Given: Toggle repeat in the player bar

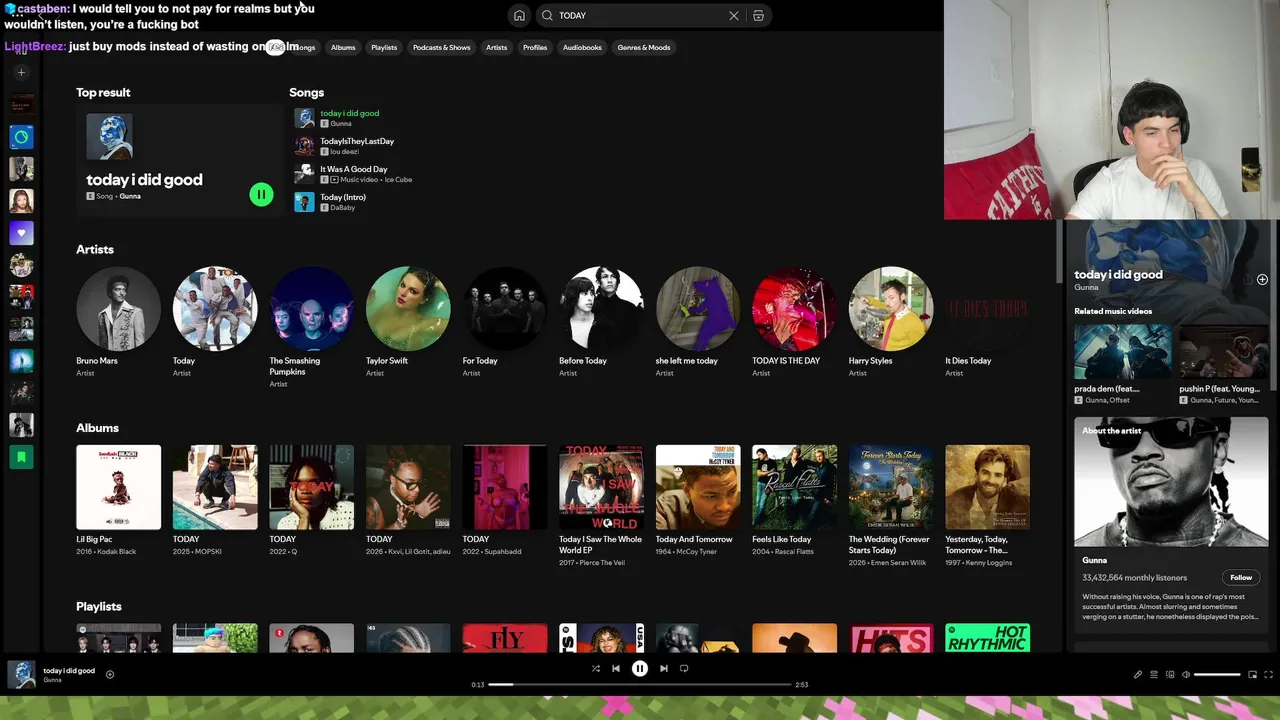Looking at the screenshot, I should point(684,669).
